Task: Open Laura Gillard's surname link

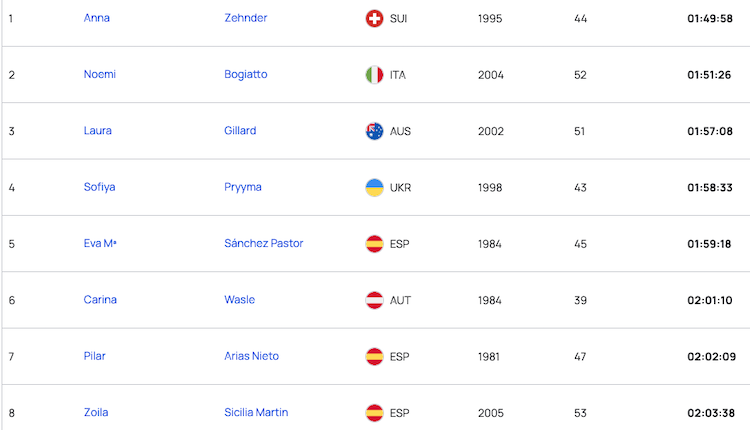Action: point(240,131)
